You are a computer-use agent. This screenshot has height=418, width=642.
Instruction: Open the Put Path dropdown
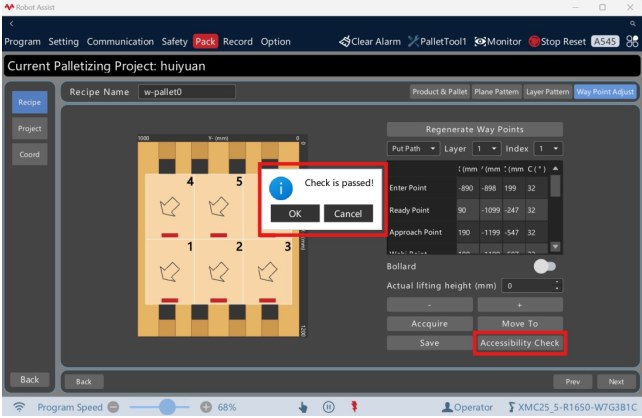[x=413, y=149]
